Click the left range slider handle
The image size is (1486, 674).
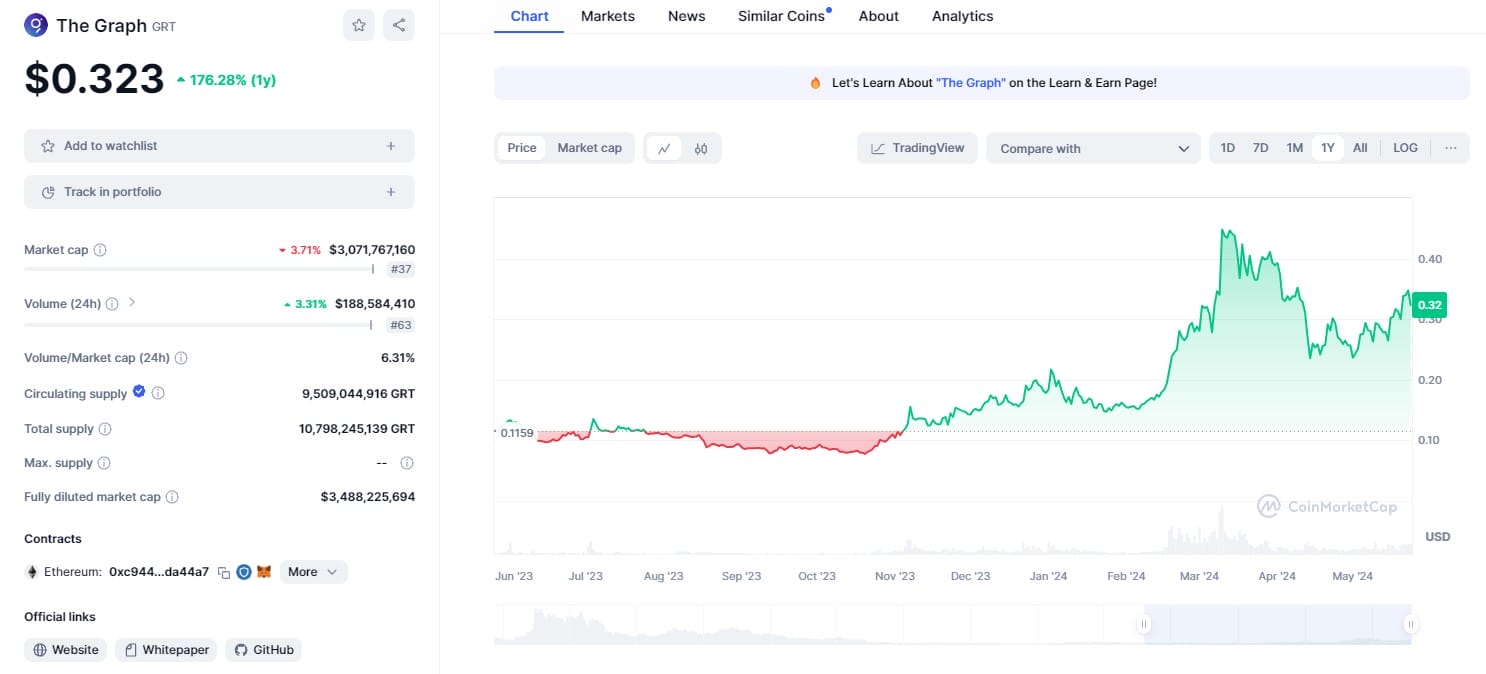click(x=1144, y=625)
